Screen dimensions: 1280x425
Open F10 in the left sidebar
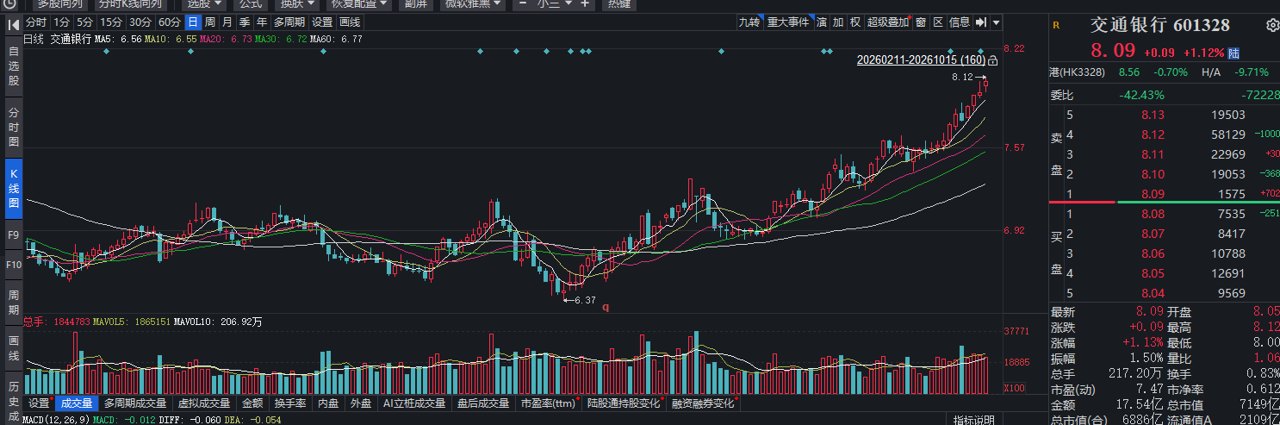[13, 264]
